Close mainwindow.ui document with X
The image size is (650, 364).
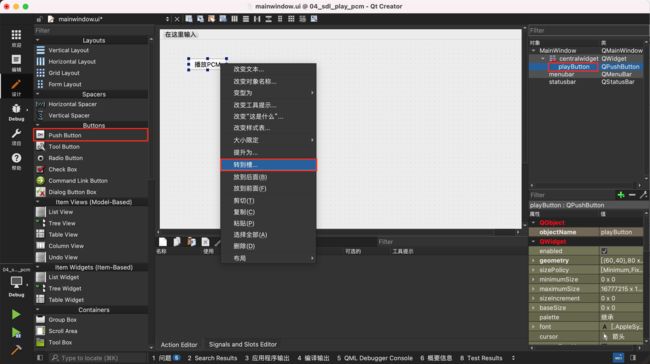tap(177, 19)
